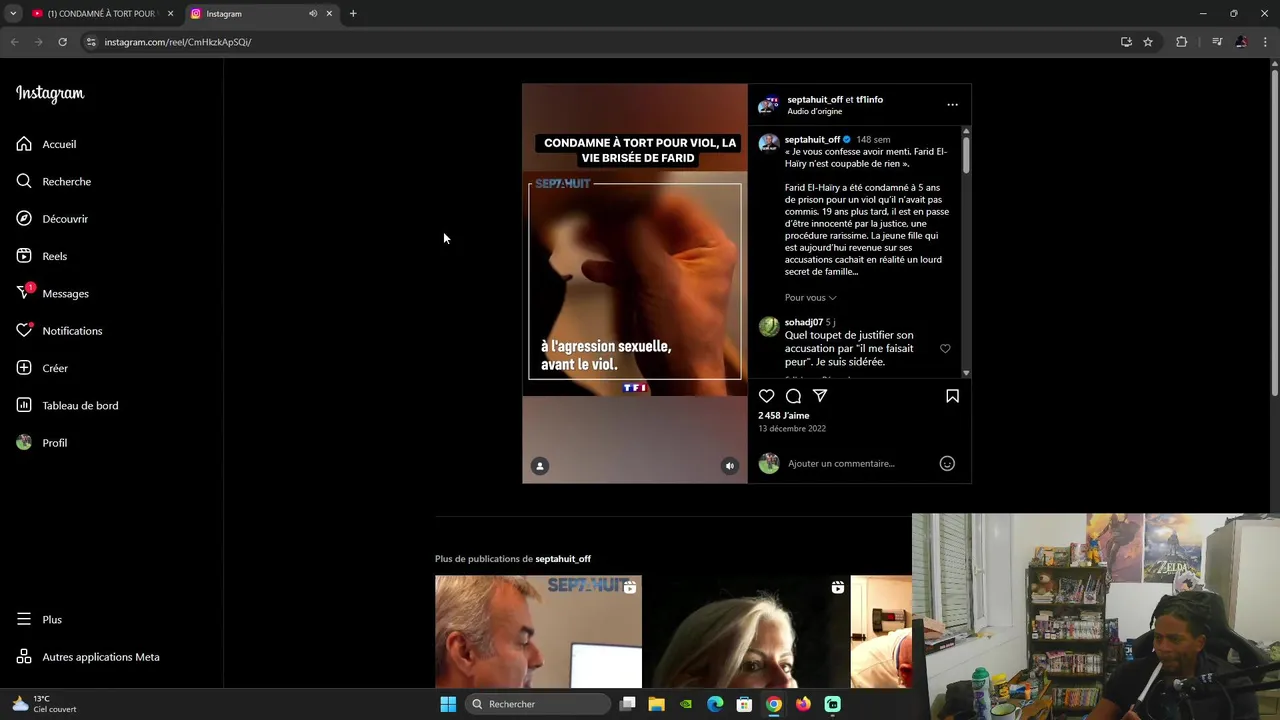This screenshot has width=1280, height=720.
Task: Click 2 458 J'aime likes count
Action: [x=784, y=415]
